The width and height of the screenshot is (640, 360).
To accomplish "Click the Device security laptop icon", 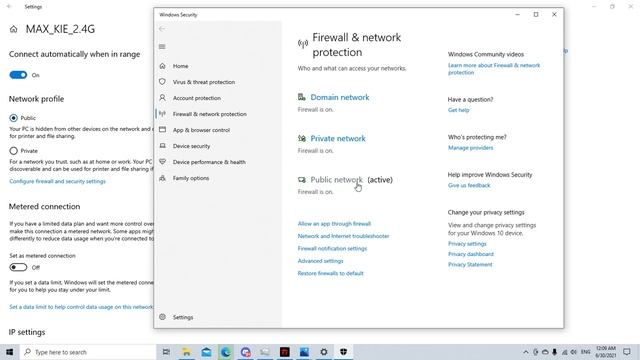I will tap(162, 146).
